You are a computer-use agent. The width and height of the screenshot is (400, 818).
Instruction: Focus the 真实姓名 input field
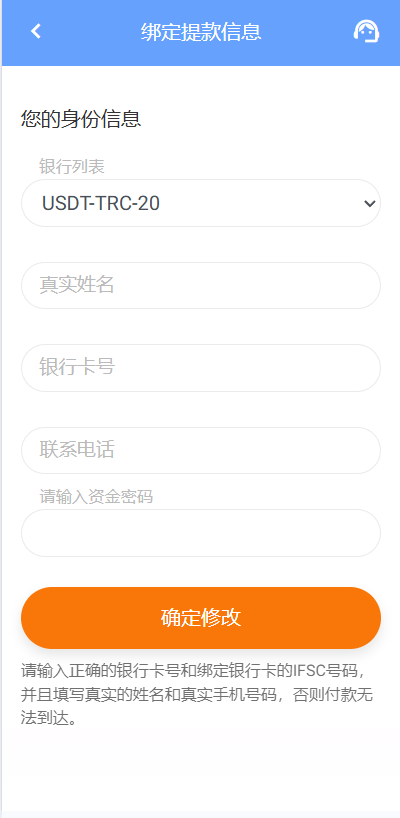pos(201,285)
